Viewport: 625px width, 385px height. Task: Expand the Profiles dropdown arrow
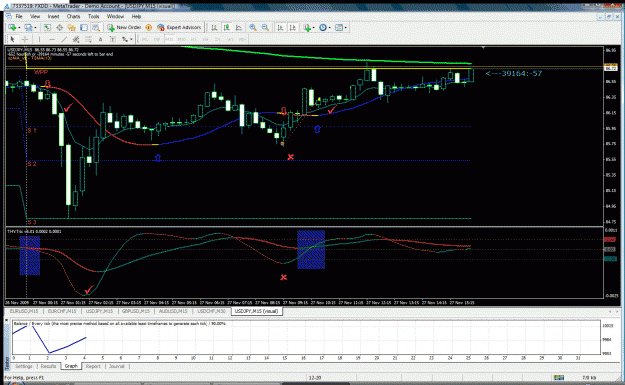35,28
